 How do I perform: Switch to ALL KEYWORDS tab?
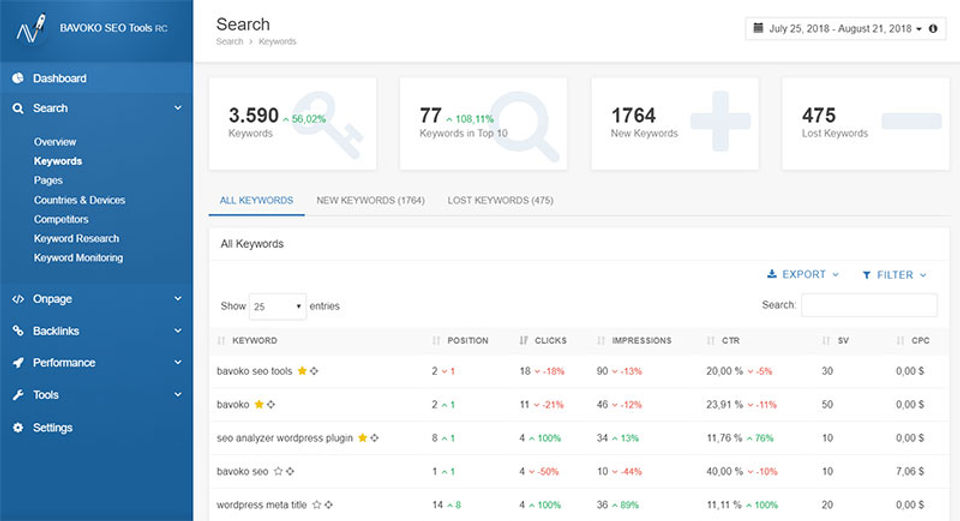[257, 200]
